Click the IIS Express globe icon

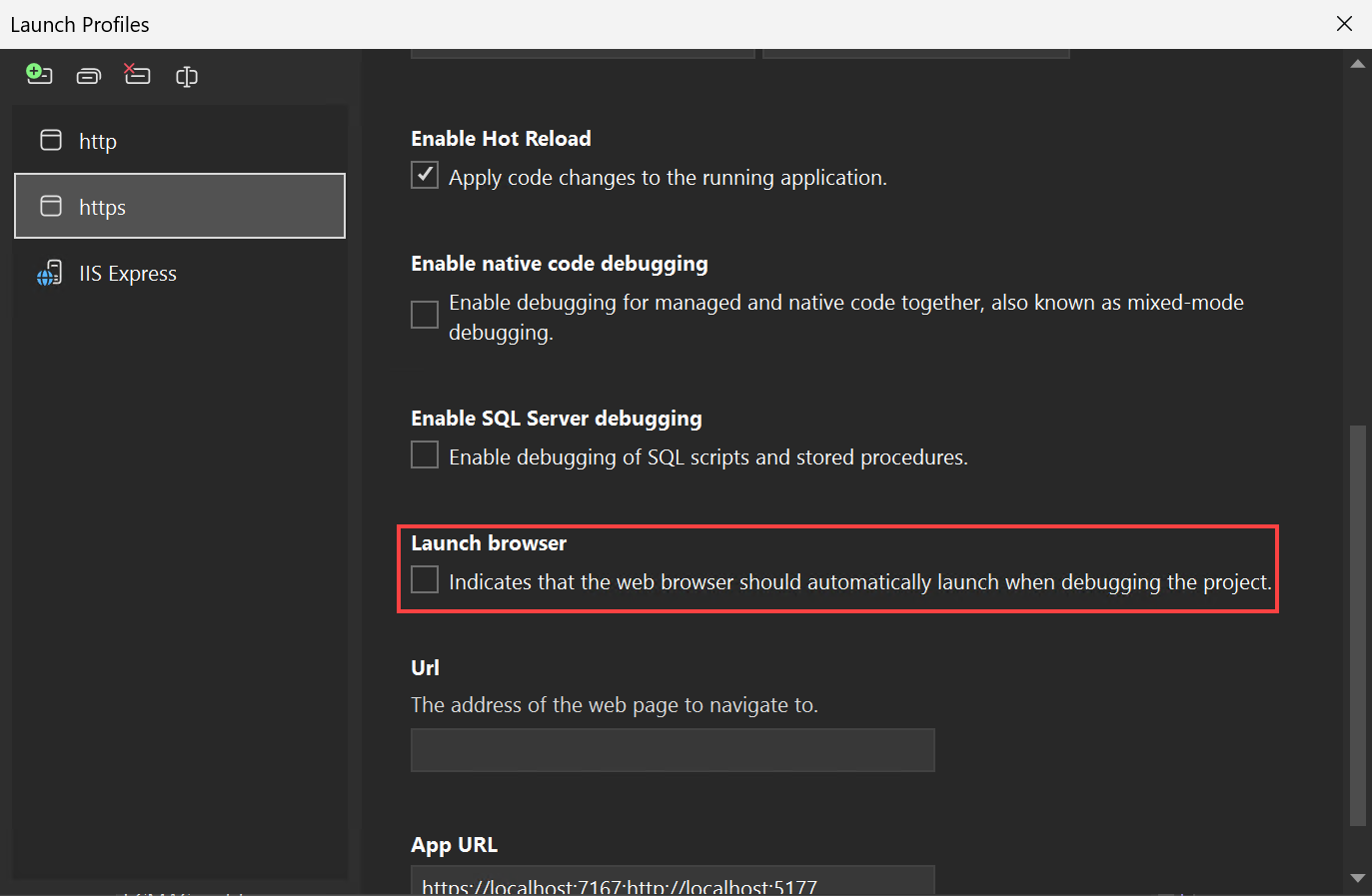click(x=50, y=272)
